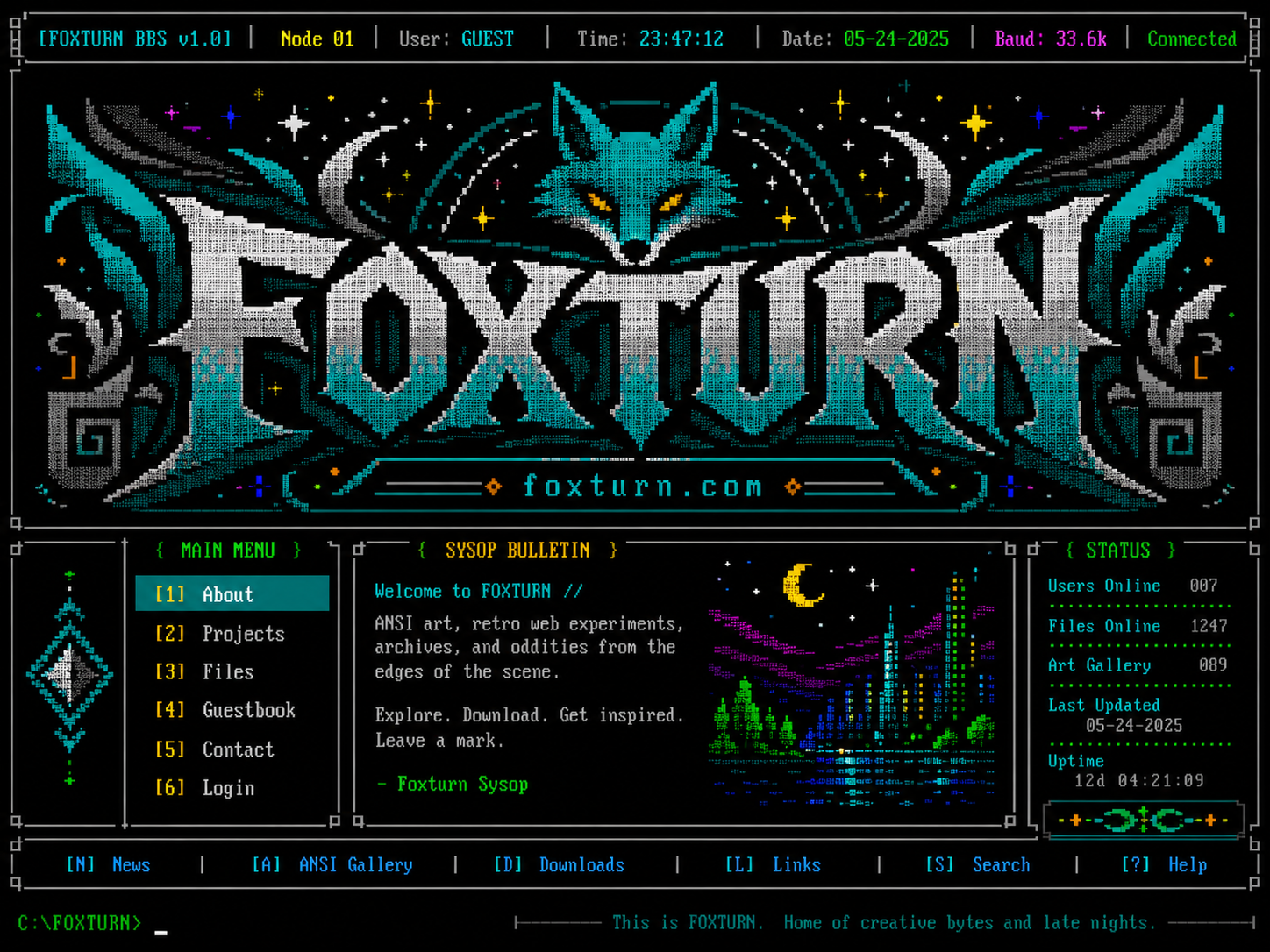Open the pixel city skyline thumbnail
This screenshot has height=952, width=1270.
(x=852, y=680)
